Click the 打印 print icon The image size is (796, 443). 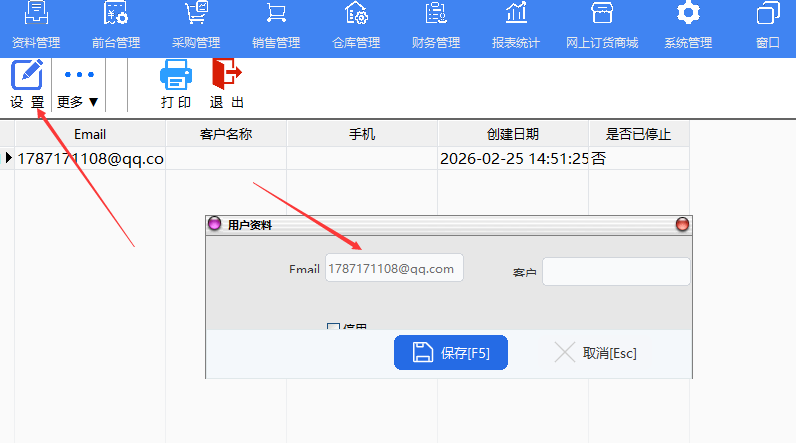pos(176,84)
